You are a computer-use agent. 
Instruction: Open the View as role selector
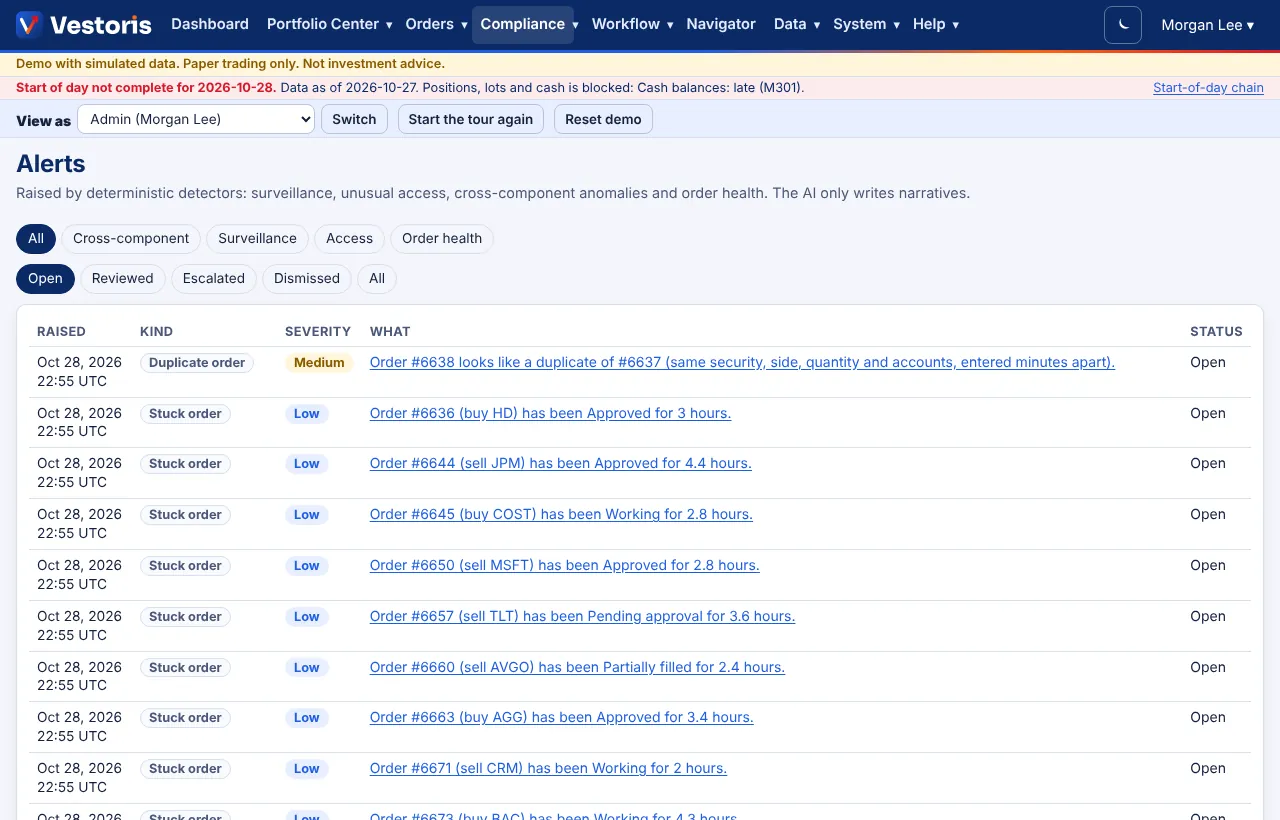coord(196,119)
